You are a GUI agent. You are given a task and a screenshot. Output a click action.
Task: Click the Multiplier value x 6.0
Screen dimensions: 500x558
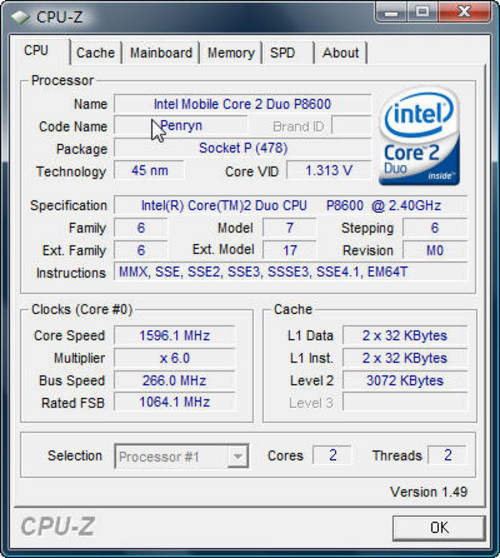(174, 358)
